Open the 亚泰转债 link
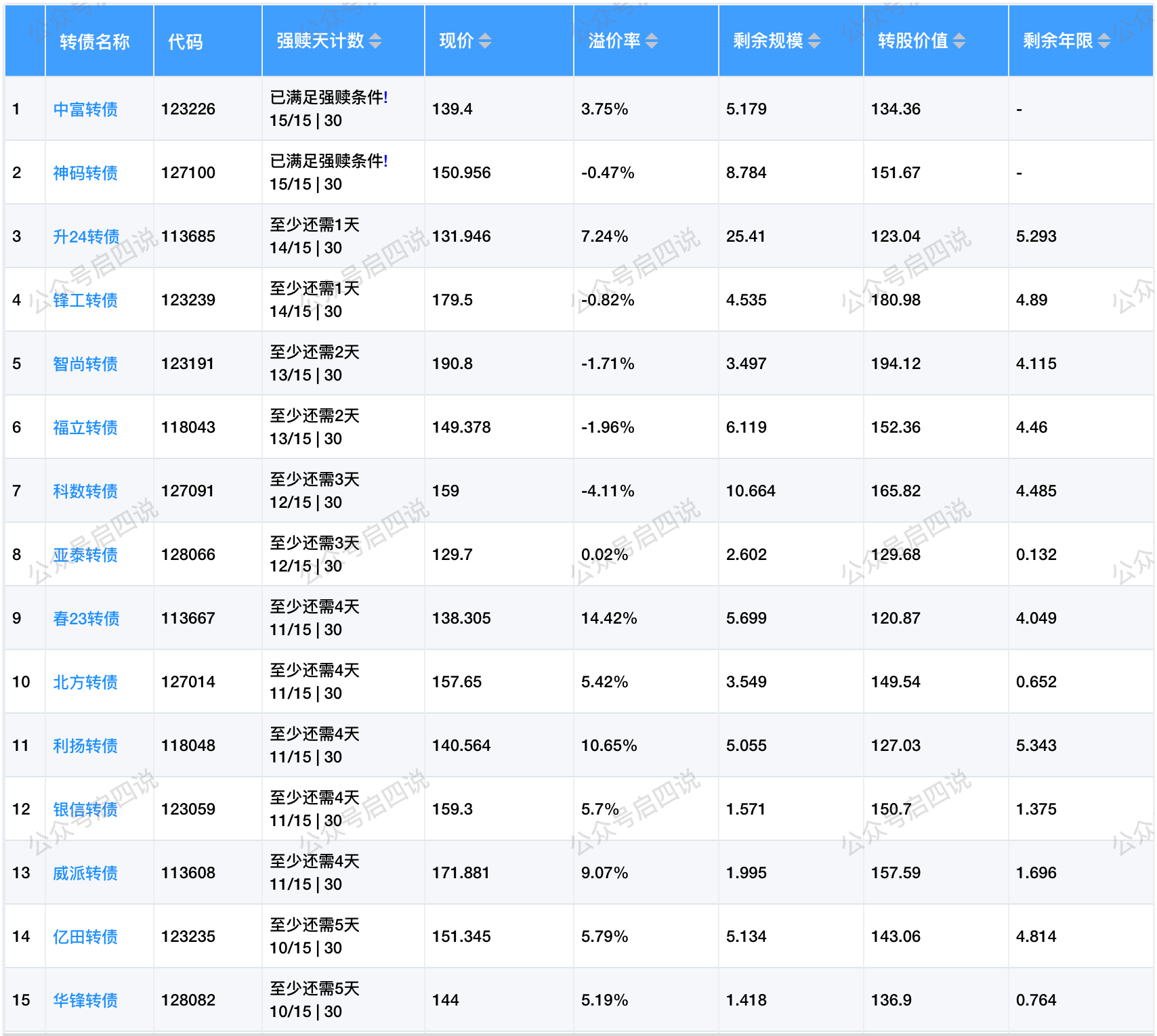This screenshot has width=1157, height=1036. tap(85, 555)
